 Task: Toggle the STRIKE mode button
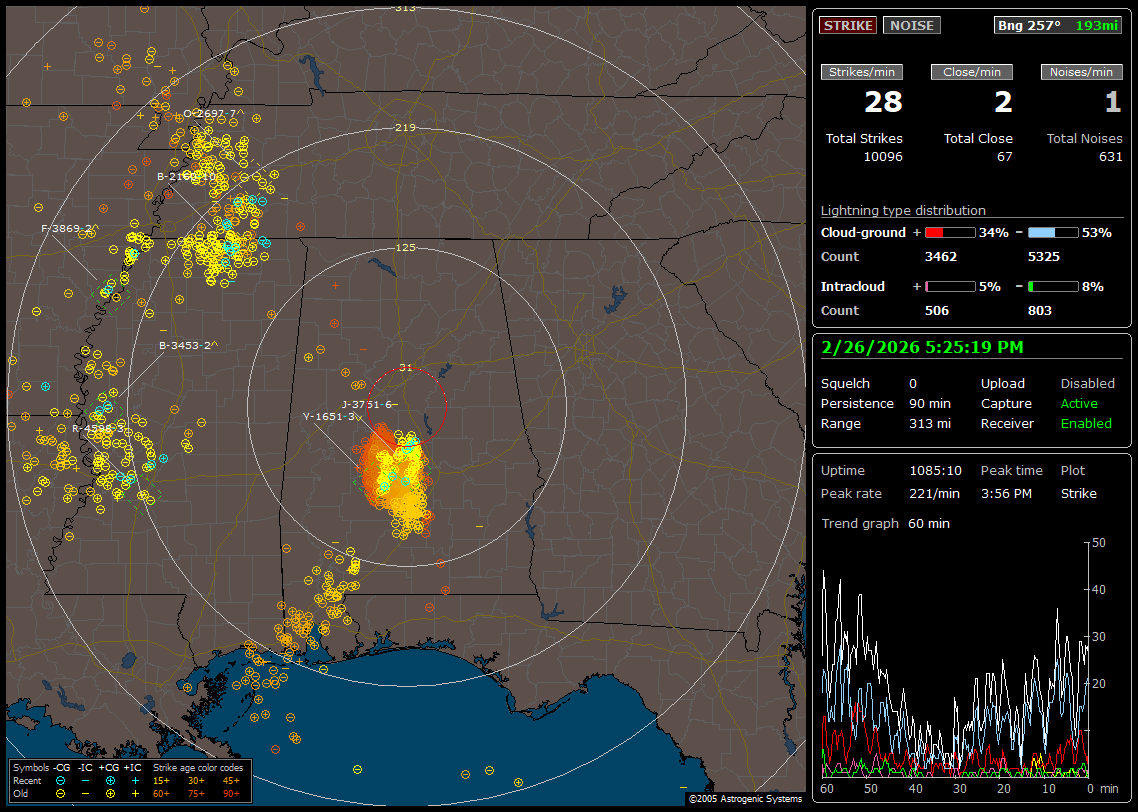pos(848,25)
